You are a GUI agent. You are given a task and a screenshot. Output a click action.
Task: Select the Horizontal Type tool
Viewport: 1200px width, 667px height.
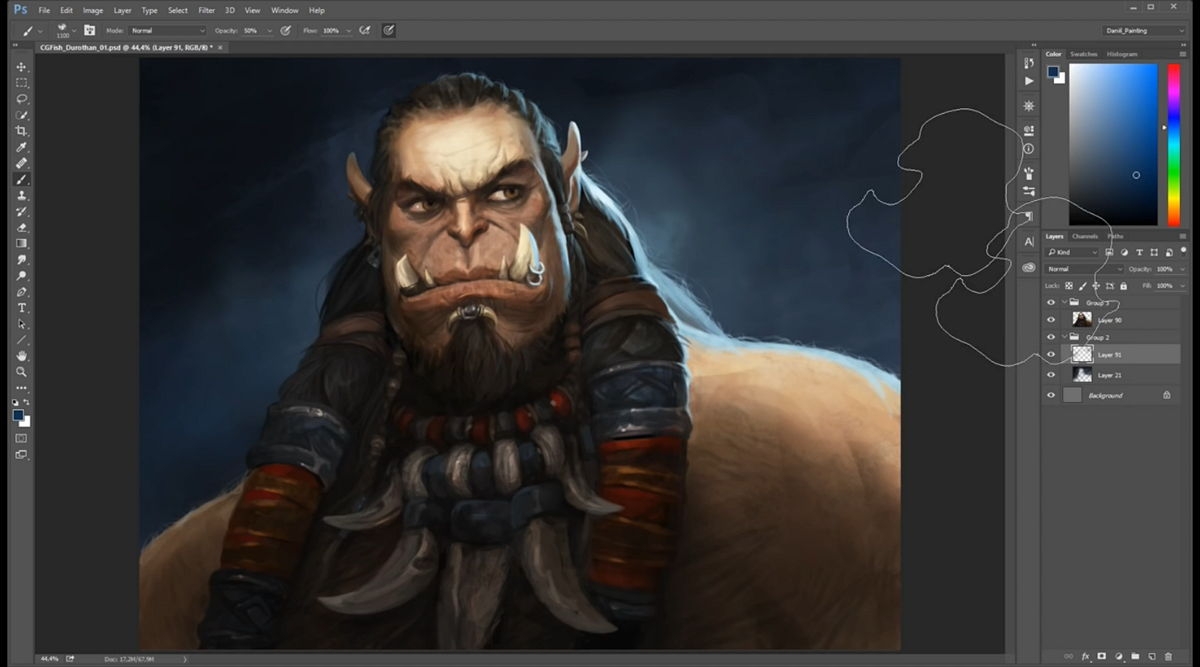[x=22, y=308]
